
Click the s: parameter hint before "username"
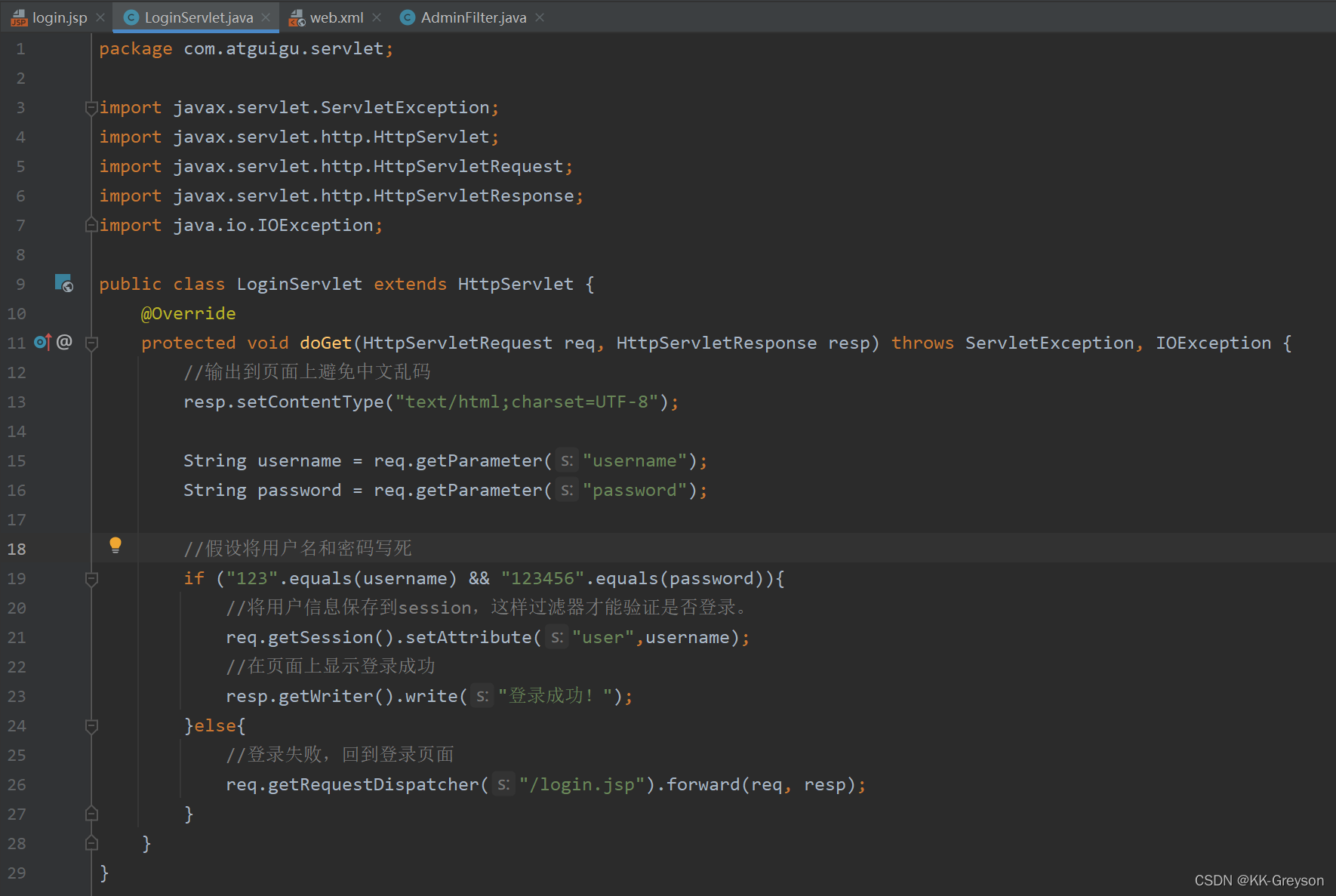pyautogui.click(x=567, y=460)
